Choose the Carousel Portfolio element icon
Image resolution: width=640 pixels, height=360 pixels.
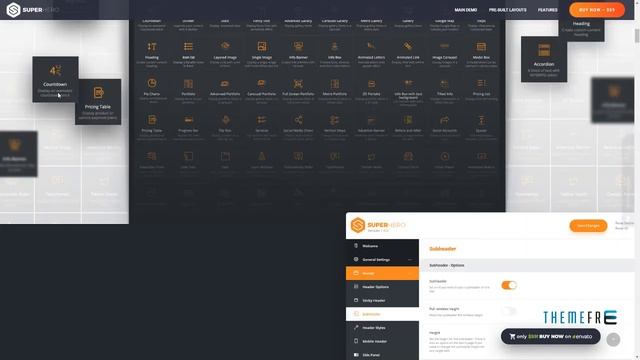pyautogui.click(x=262, y=83)
